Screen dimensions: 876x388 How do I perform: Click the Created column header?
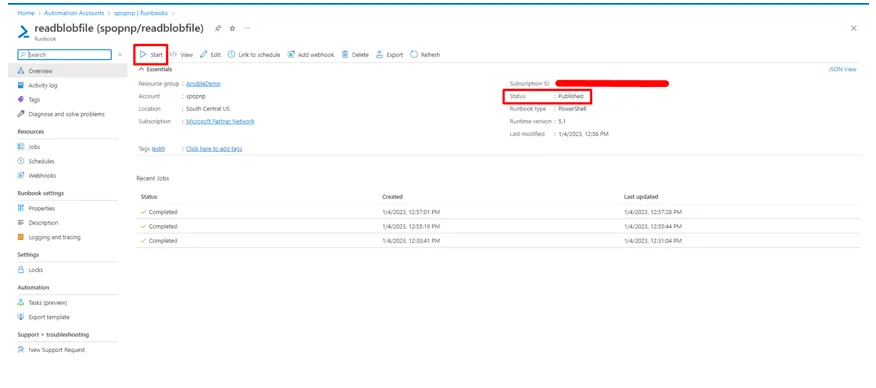[392, 197]
